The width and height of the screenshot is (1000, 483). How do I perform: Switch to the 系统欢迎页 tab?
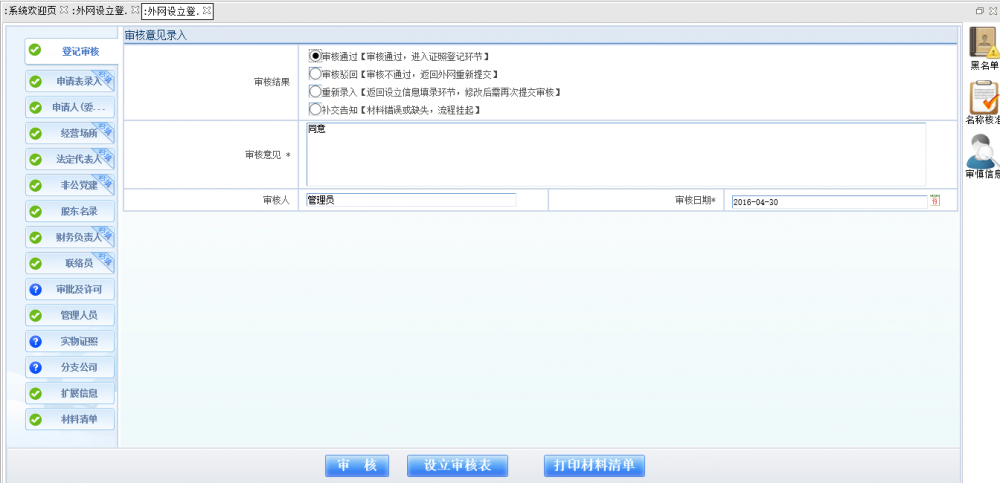coord(31,11)
